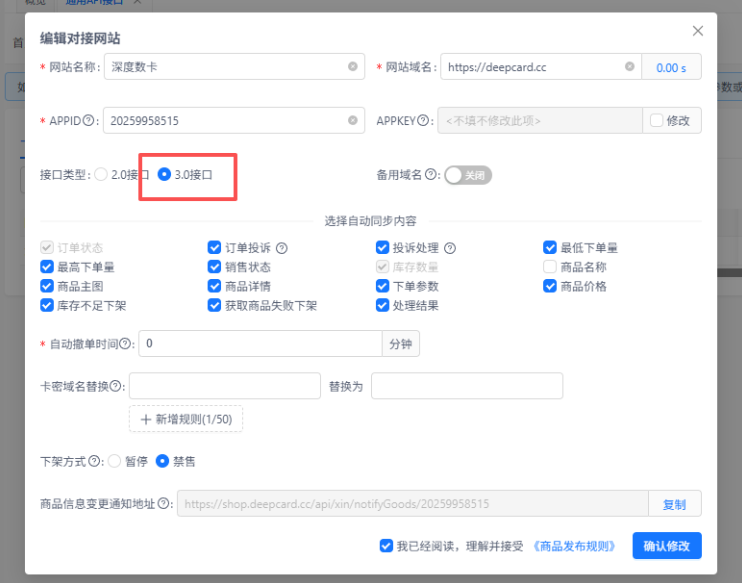Click the help icon beside 投诉处理
This screenshot has width=742, height=583.
coord(450,248)
